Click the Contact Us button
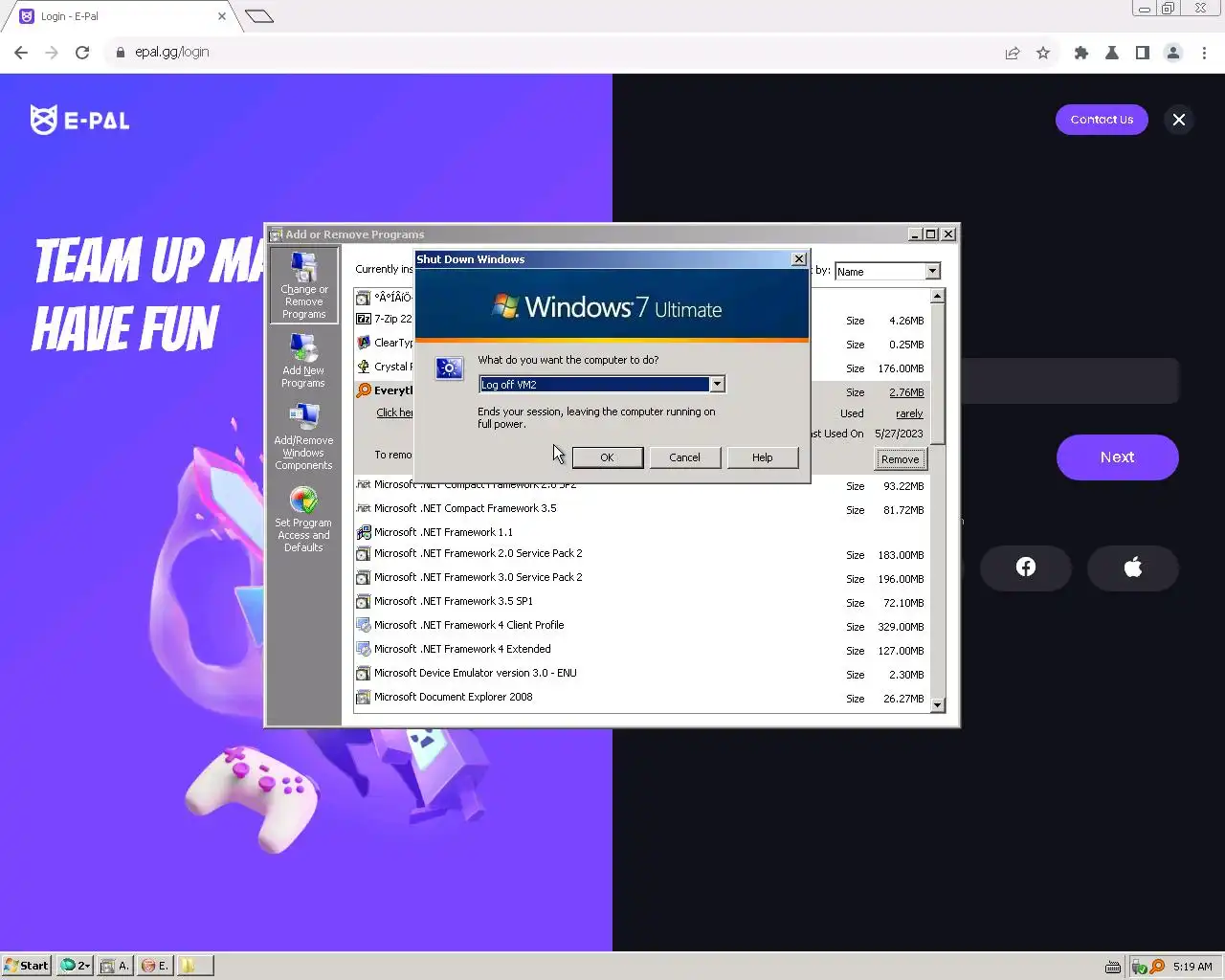Screen dimensions: 1225x980 [x=1102, y=120]
